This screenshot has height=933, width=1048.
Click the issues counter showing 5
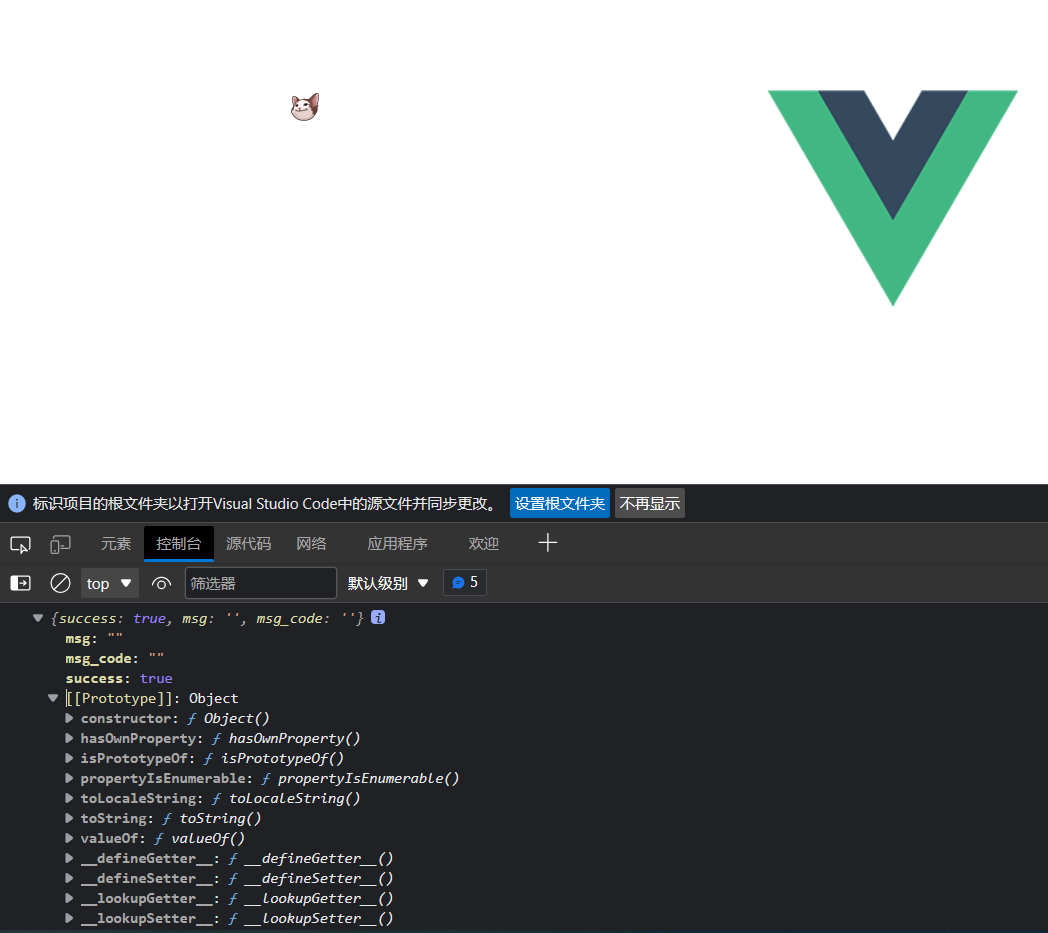[465, 582]
